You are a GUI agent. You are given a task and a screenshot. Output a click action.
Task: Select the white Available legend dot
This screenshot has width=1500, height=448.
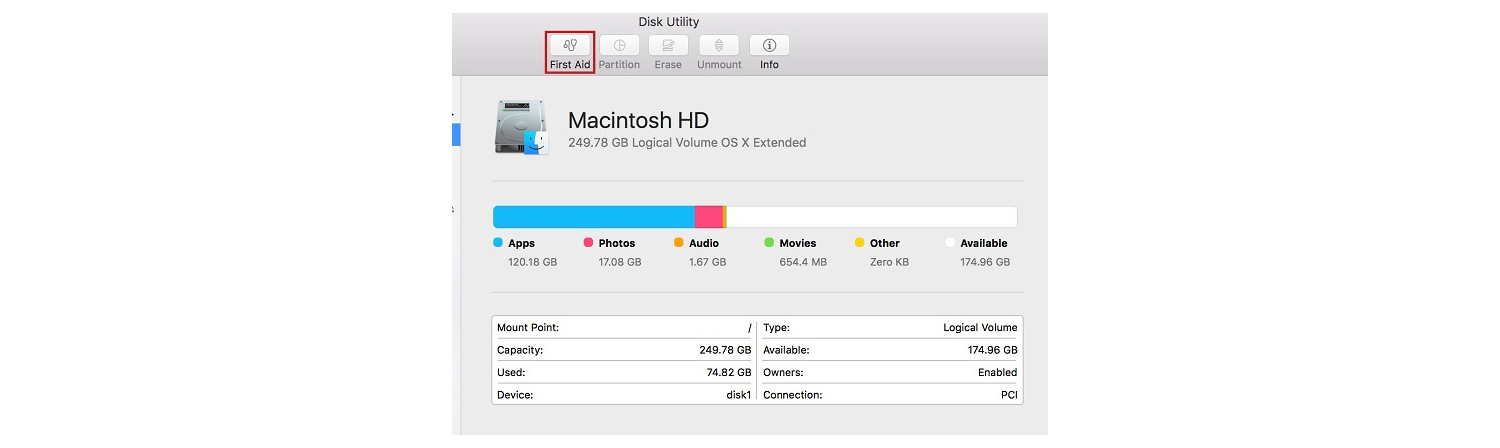click(x=950, y=243)
